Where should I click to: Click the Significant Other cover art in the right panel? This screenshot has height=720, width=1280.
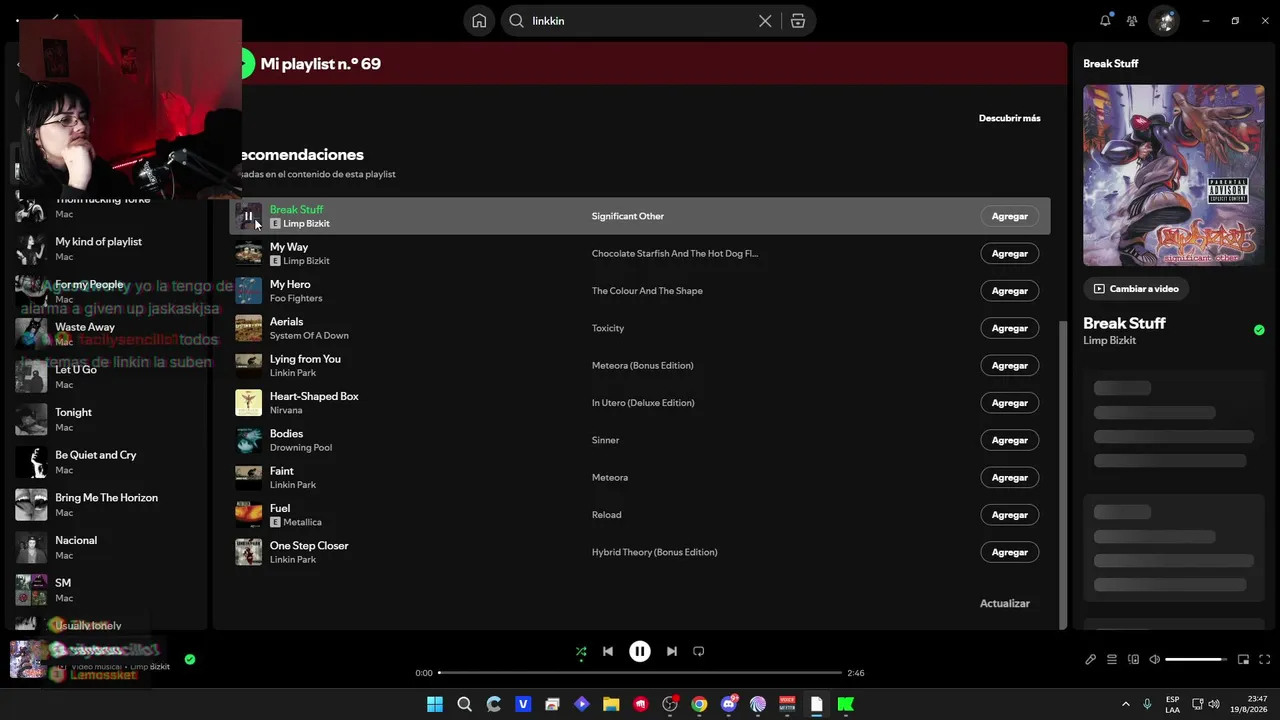[x=1174, y=175]
